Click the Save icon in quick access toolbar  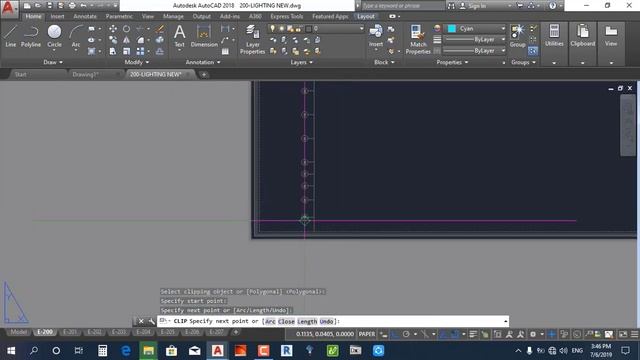click(x=49, y=6)
